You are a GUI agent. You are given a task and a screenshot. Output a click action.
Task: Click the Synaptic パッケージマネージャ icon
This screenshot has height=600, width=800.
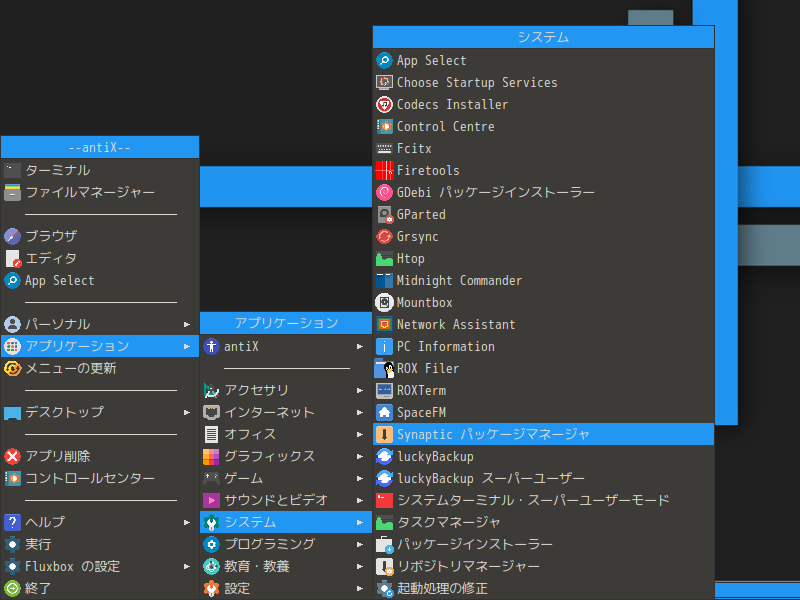point(384,434)
